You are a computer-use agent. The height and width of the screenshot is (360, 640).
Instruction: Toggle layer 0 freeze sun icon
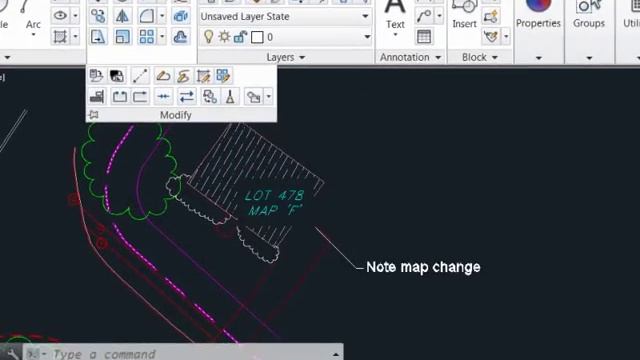click(224, 37)
